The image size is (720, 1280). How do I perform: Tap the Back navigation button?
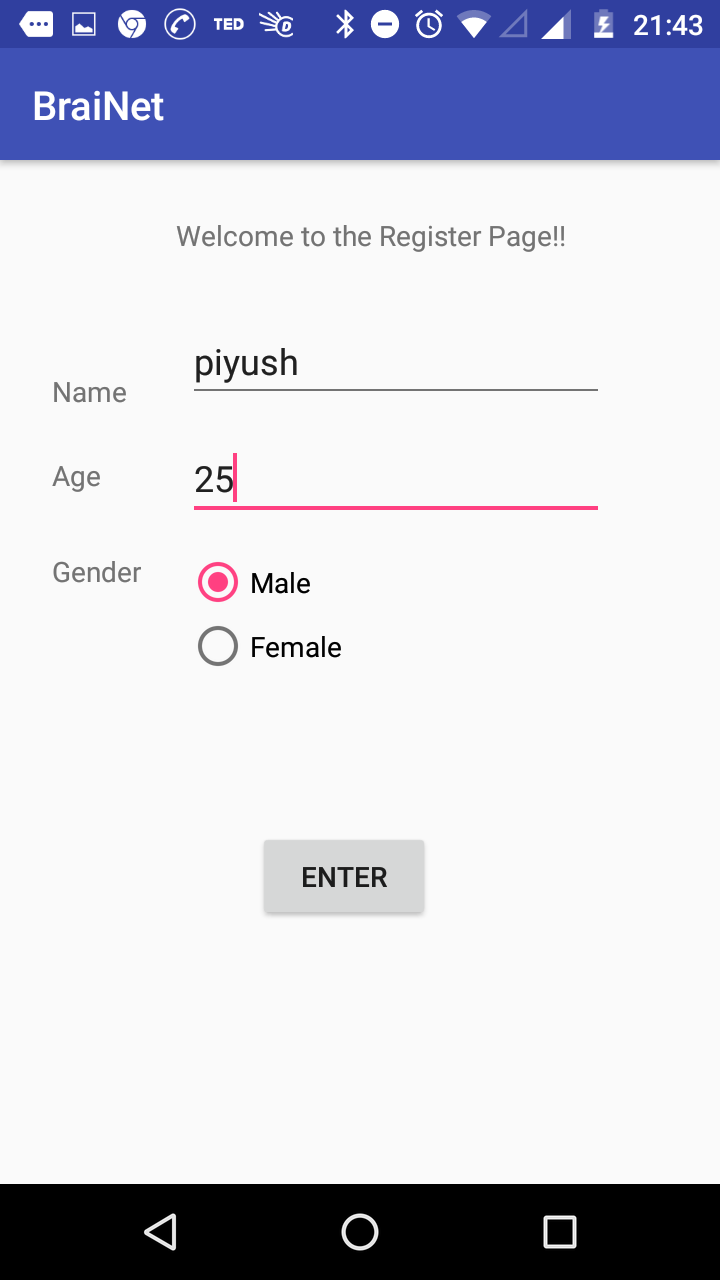point(160,1231)
